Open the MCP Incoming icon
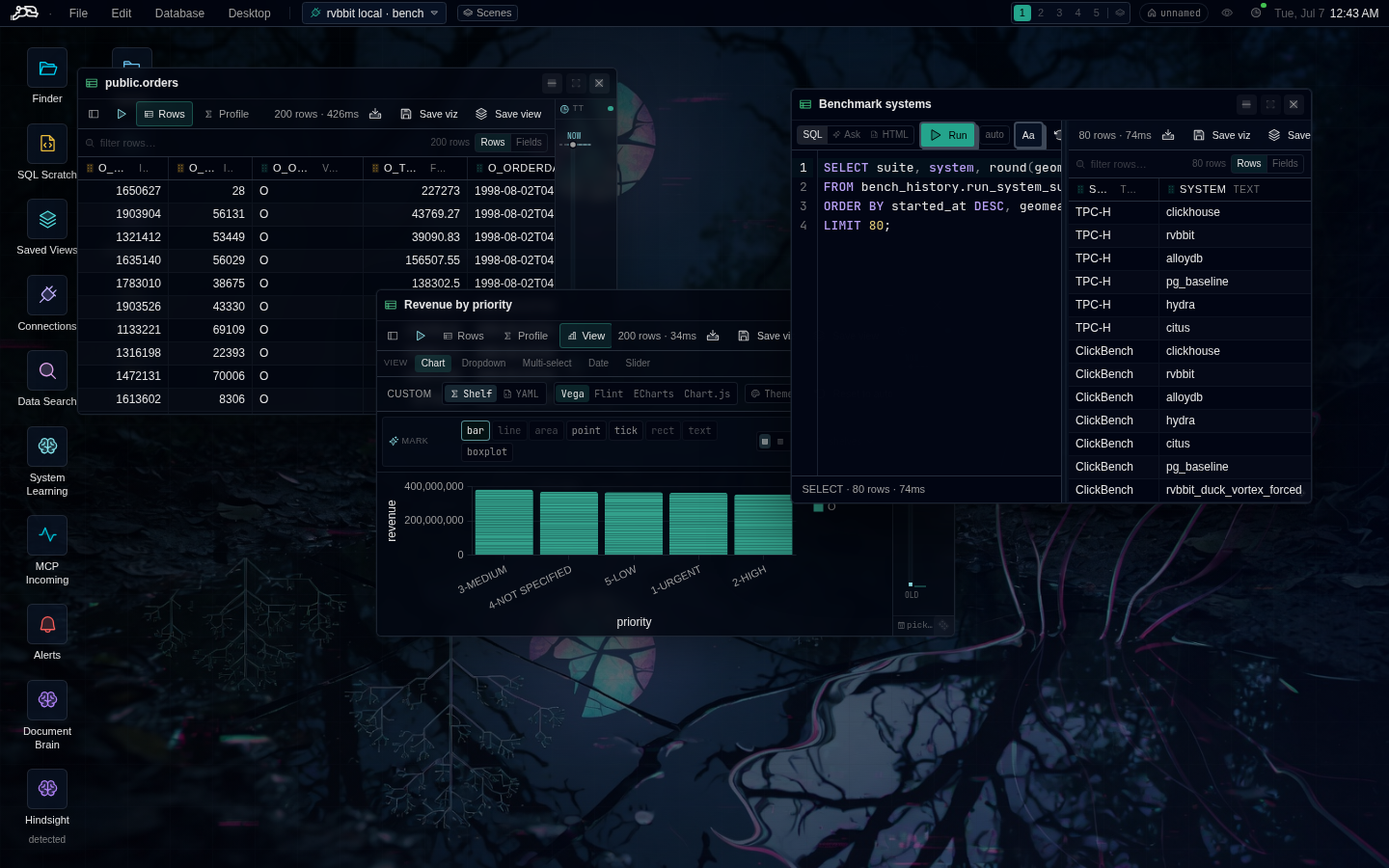 click(x=47, y=535)
